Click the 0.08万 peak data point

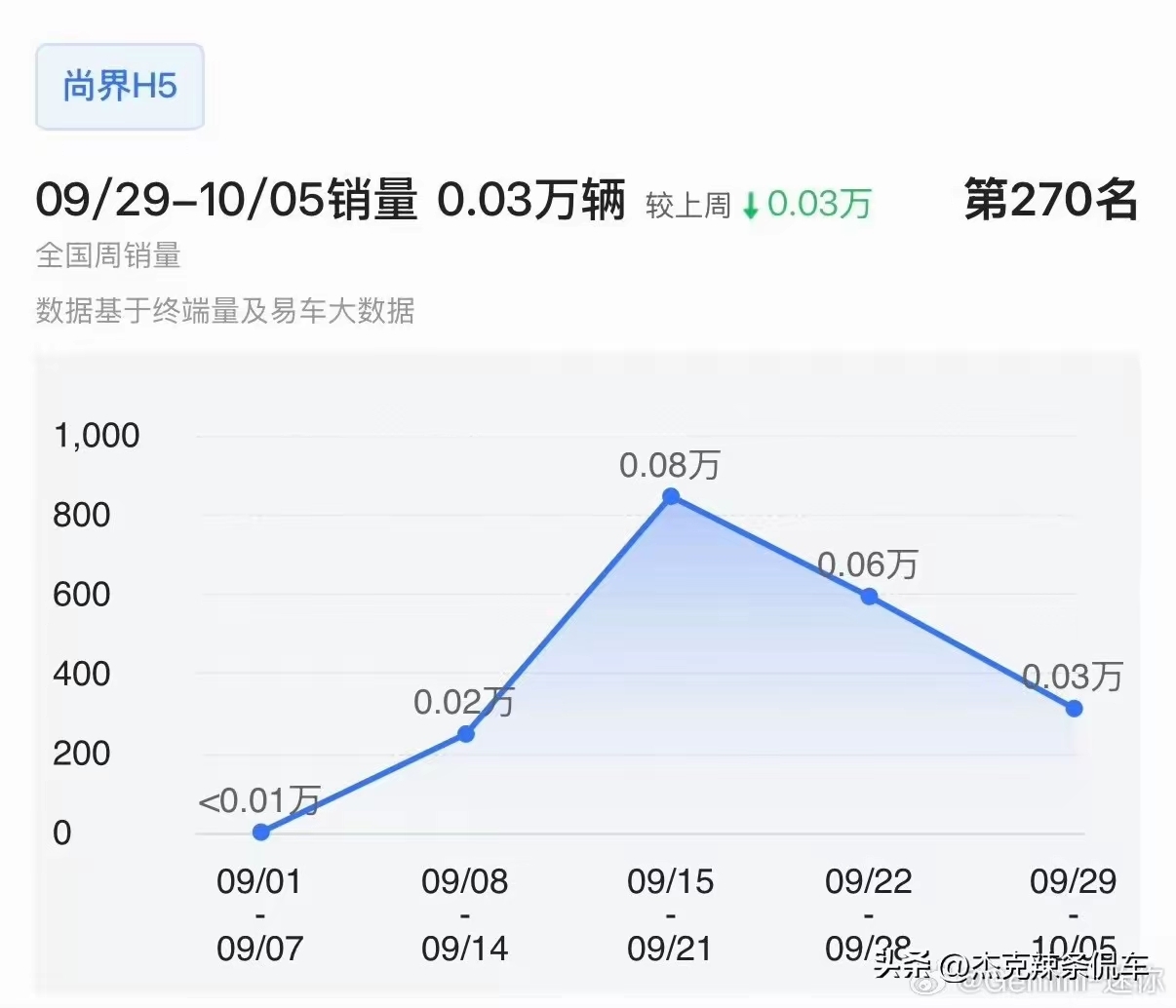(x=671, y=497)
